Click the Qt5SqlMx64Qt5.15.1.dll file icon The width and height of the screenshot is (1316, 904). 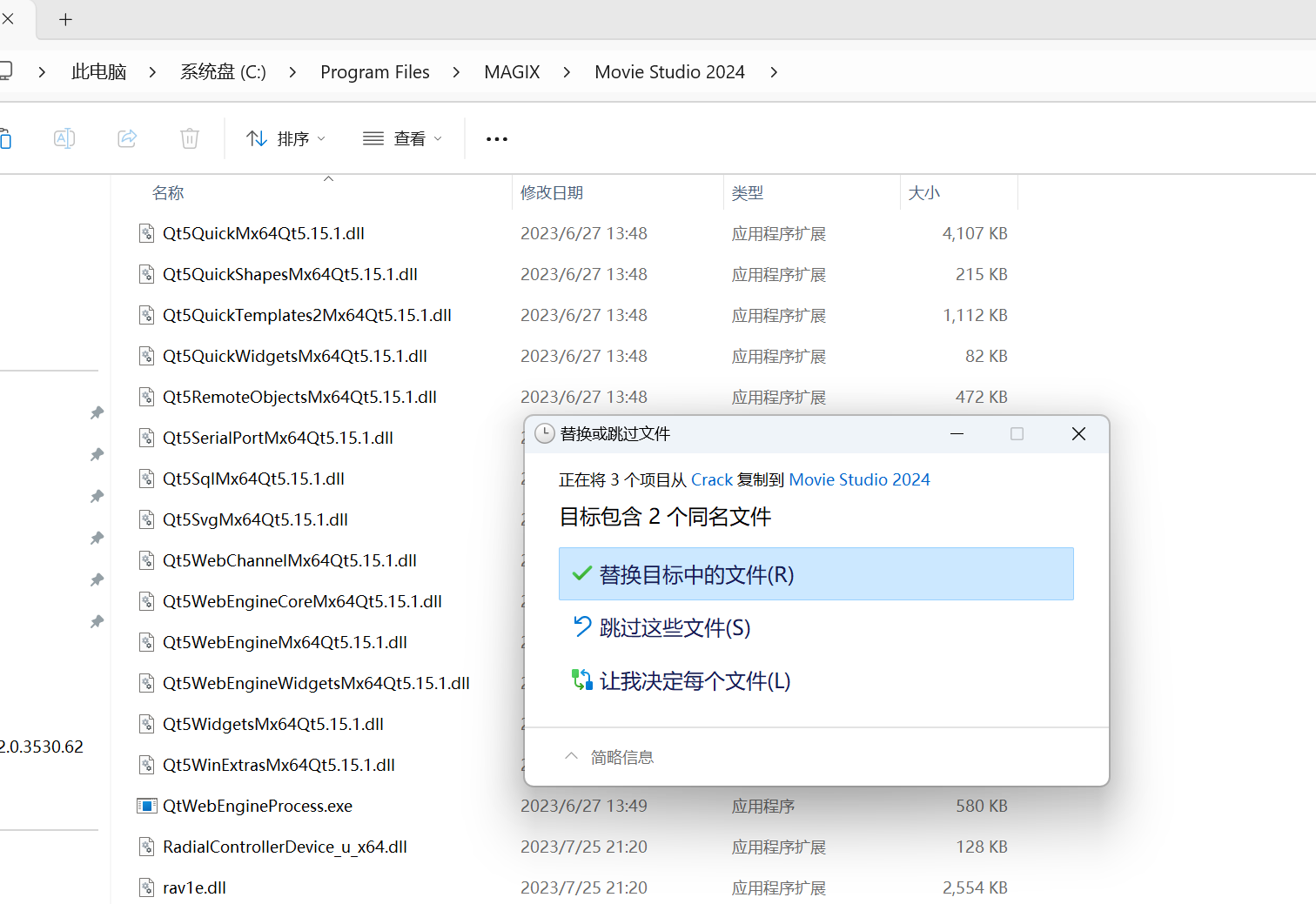pos(147,479)
